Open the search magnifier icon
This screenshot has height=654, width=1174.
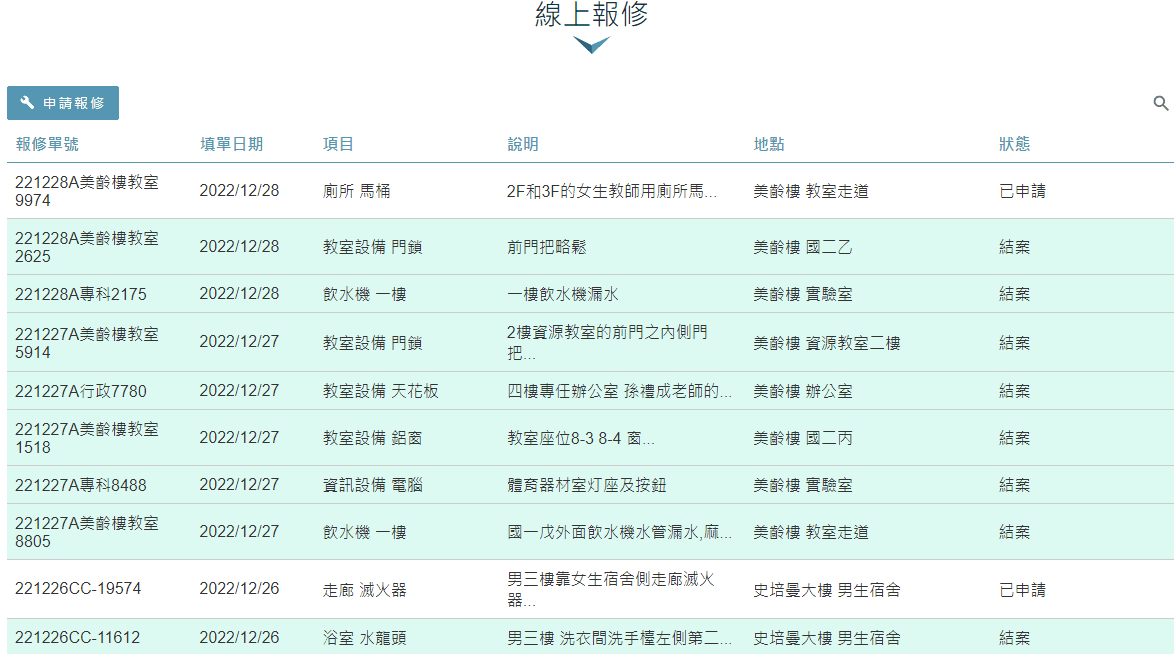click(x=1161, y=103)
